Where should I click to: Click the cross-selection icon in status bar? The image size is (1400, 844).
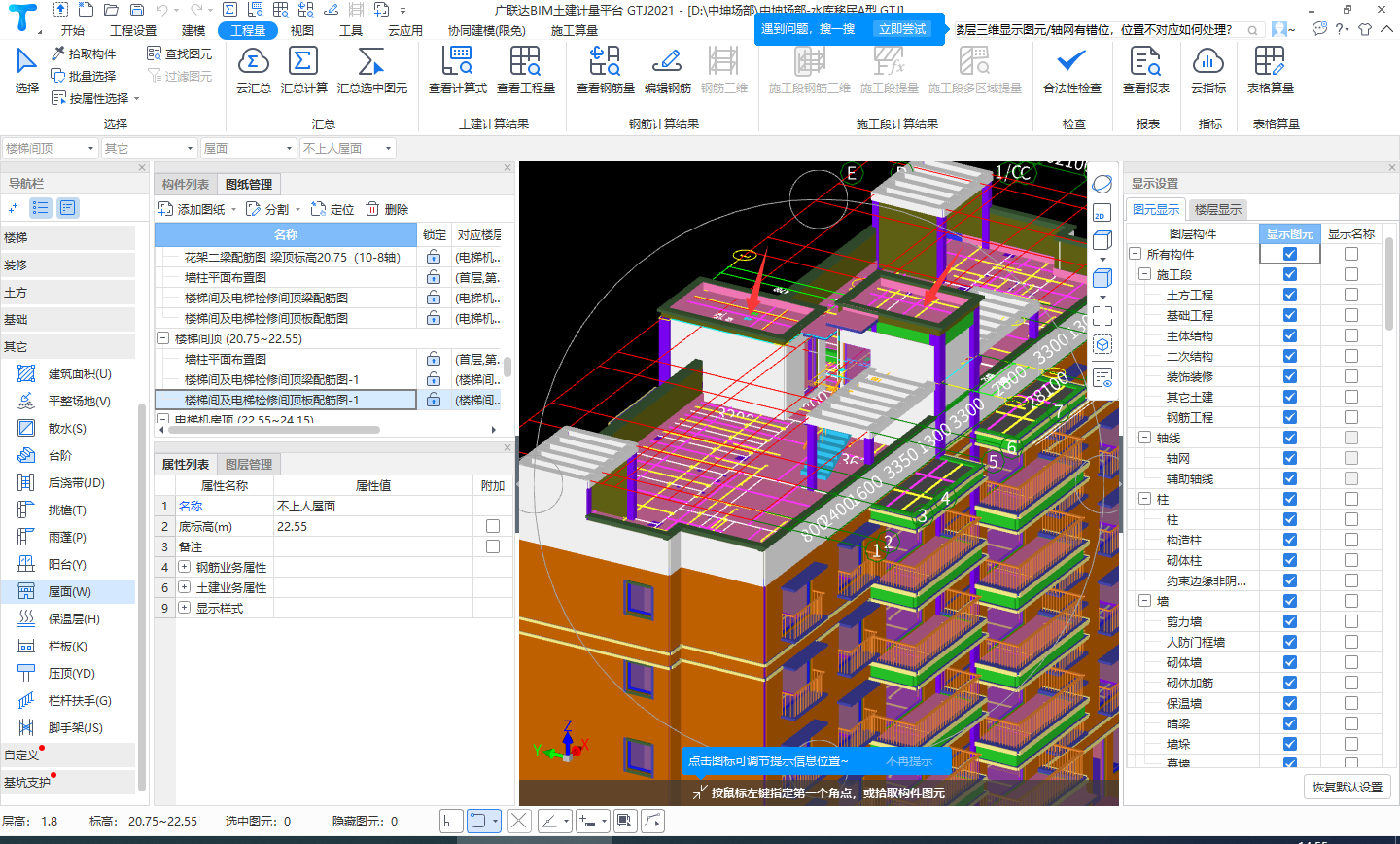tap(519, 821)
